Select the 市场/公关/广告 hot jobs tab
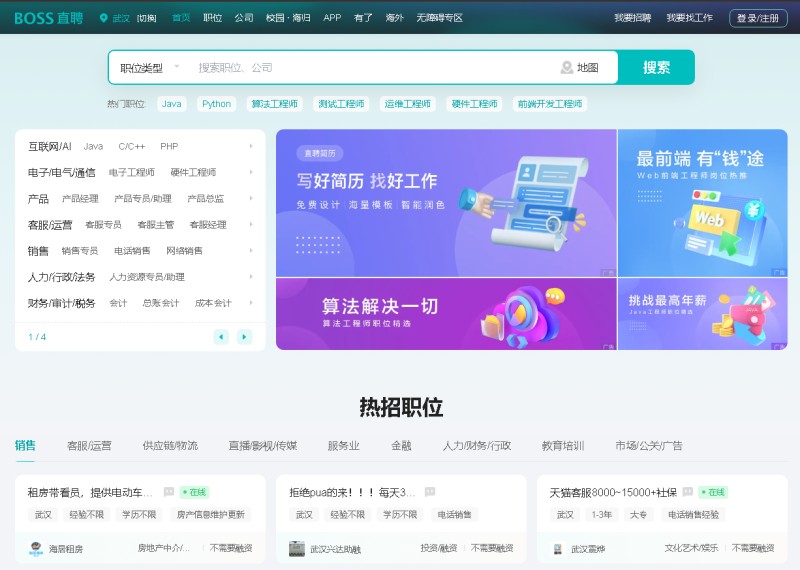The height and width of the screenshot is (570, 800). point(648,445)
